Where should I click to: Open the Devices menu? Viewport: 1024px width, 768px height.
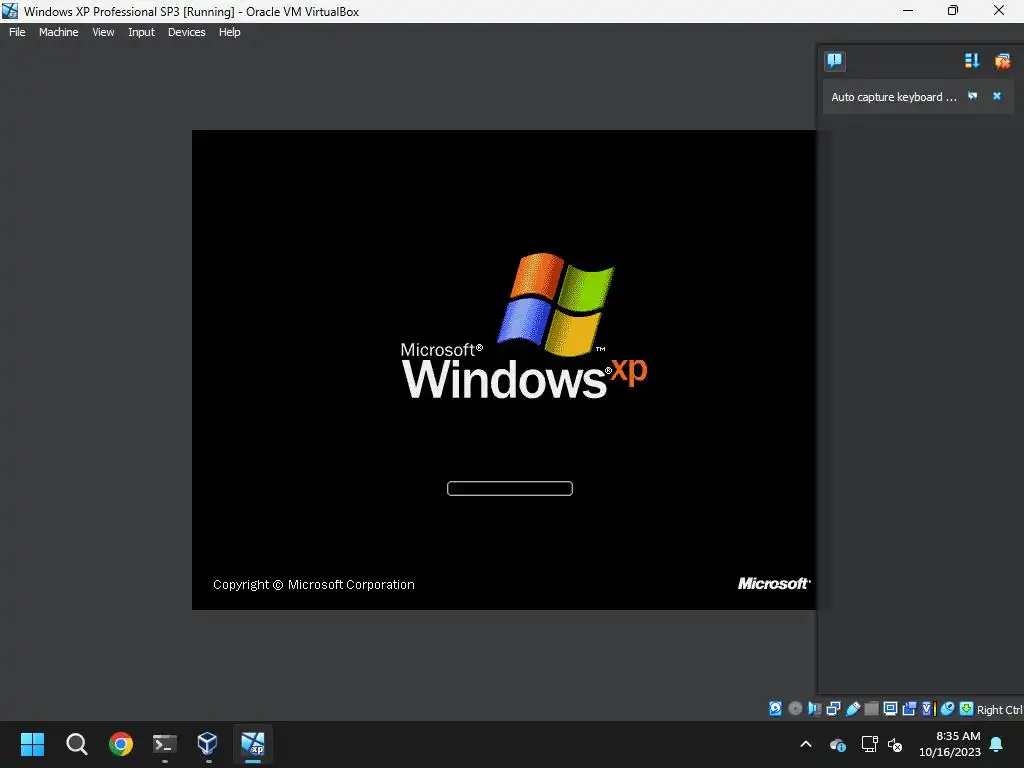(x=186, y=32)
